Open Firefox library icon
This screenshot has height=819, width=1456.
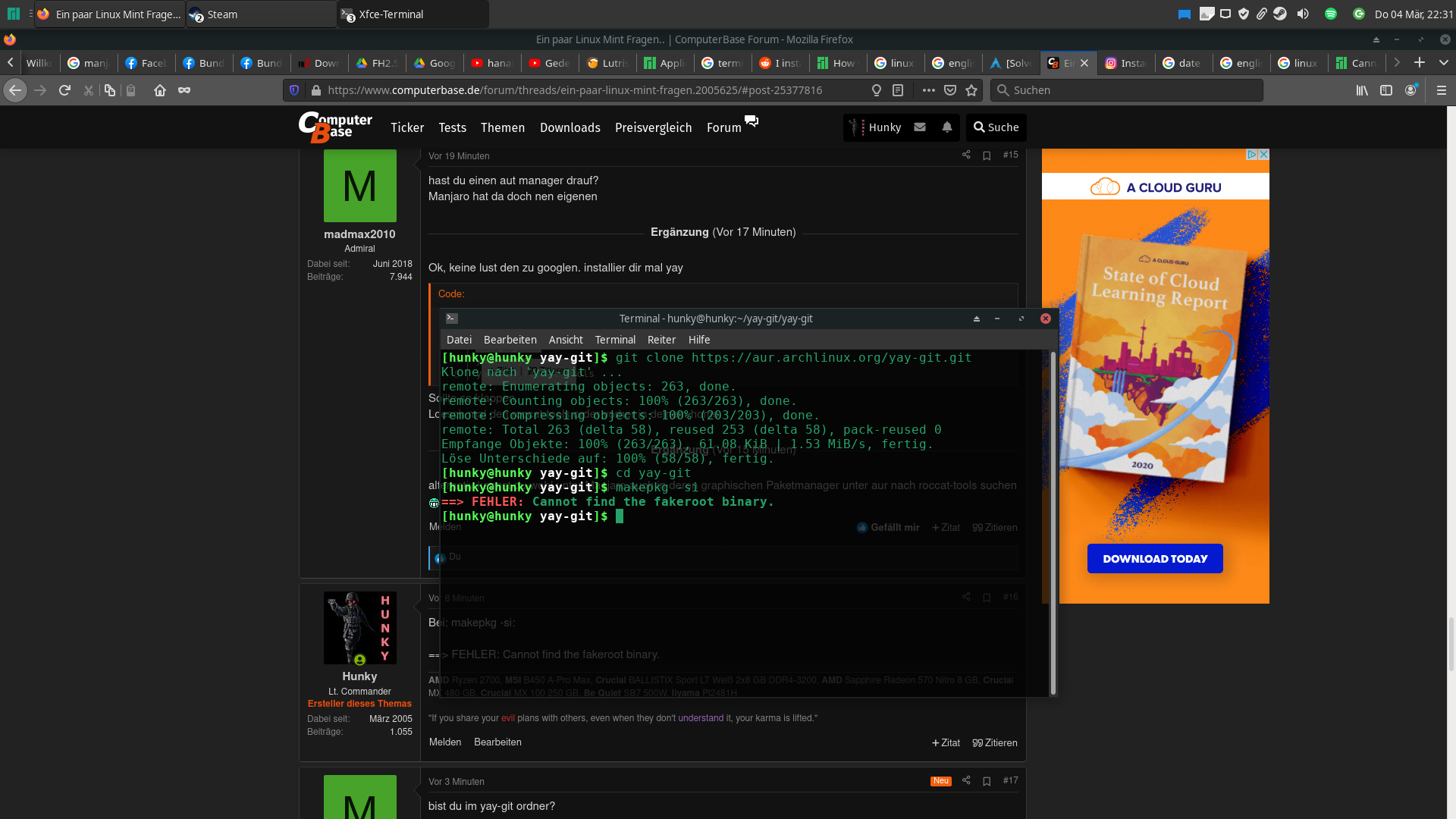point(1362,90)
